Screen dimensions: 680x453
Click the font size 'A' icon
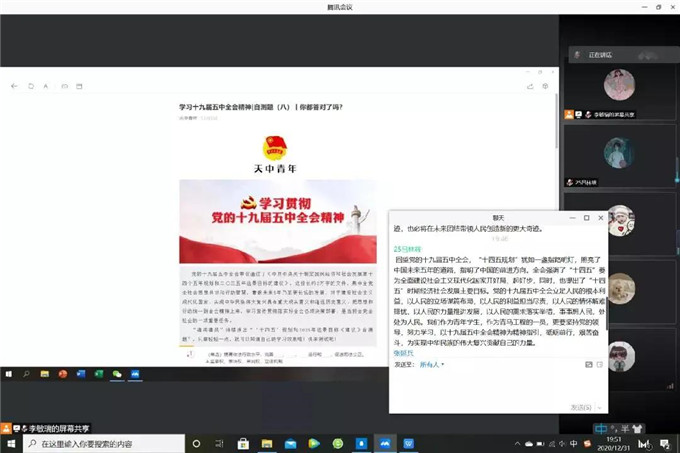coord(46,87)
